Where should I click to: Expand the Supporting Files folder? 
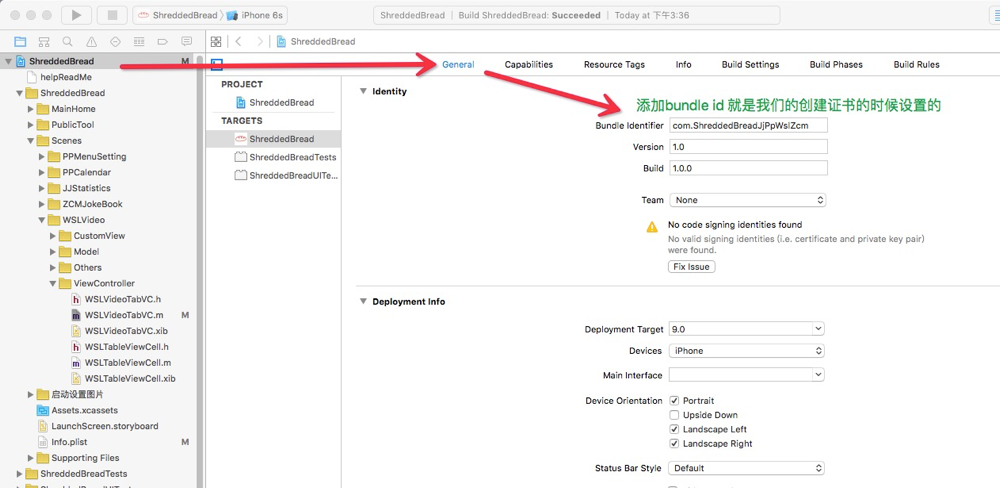pyautogui.click(x=31, y=458)
